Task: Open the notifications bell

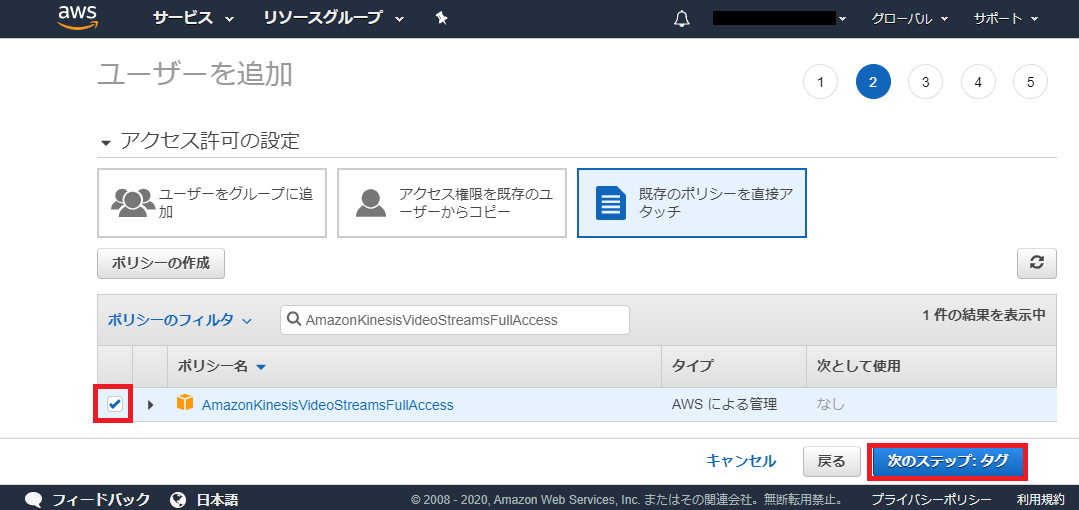Action: coord(681,19)
